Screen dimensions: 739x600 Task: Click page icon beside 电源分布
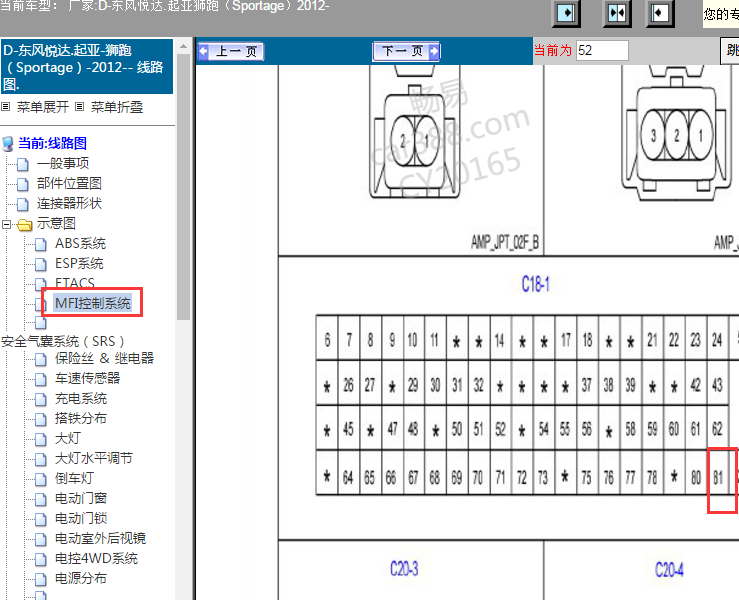click(x=41, y=580)
